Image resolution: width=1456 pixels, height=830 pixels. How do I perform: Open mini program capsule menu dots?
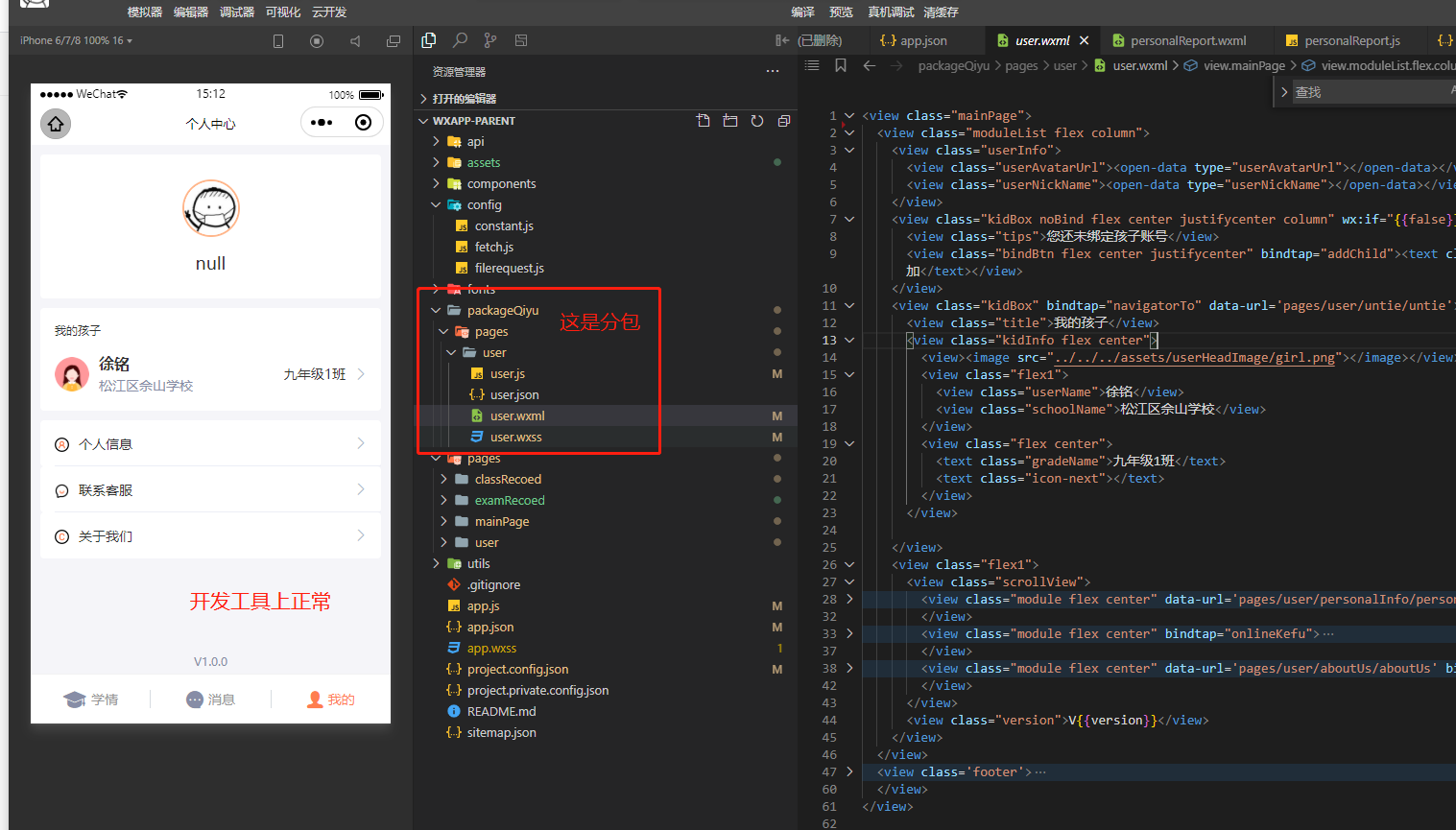coord(322,123)
